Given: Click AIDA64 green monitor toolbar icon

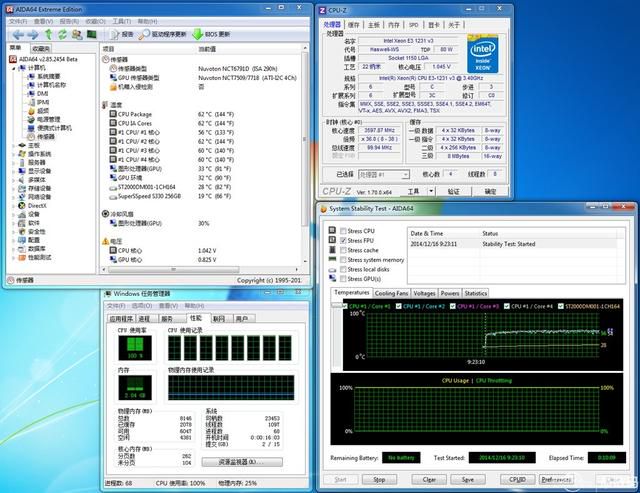Looking at the screenshot, I should 91,34.
